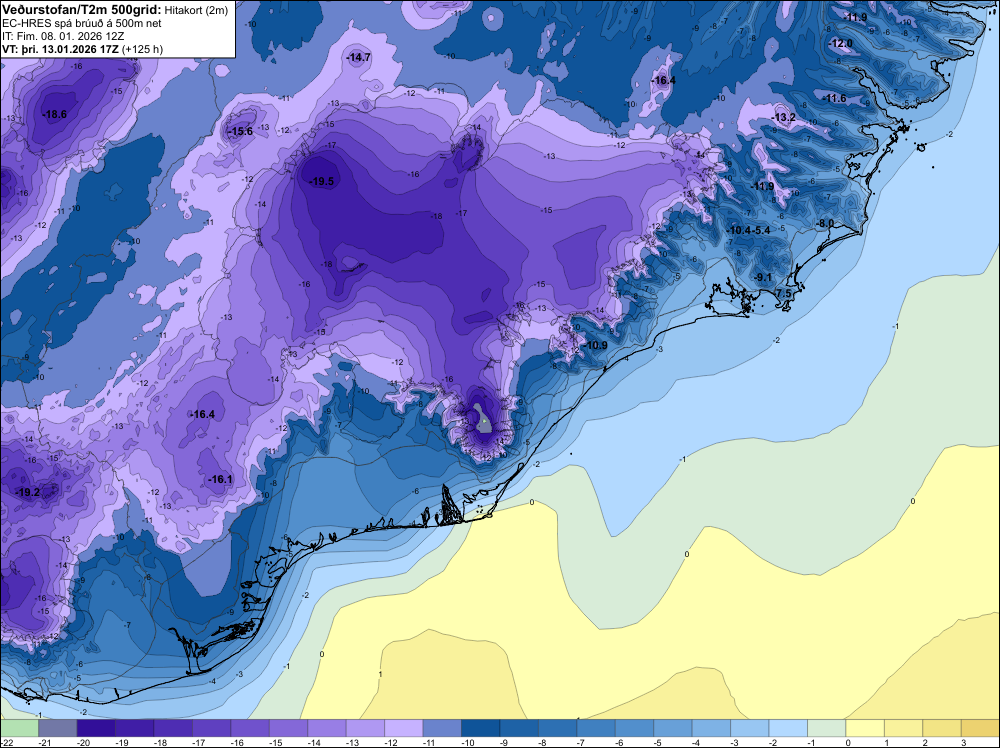The height and width of the screenshot is (748, 1000).
Task: Click the legend scale label "-1"
Action: coord(812,742)
